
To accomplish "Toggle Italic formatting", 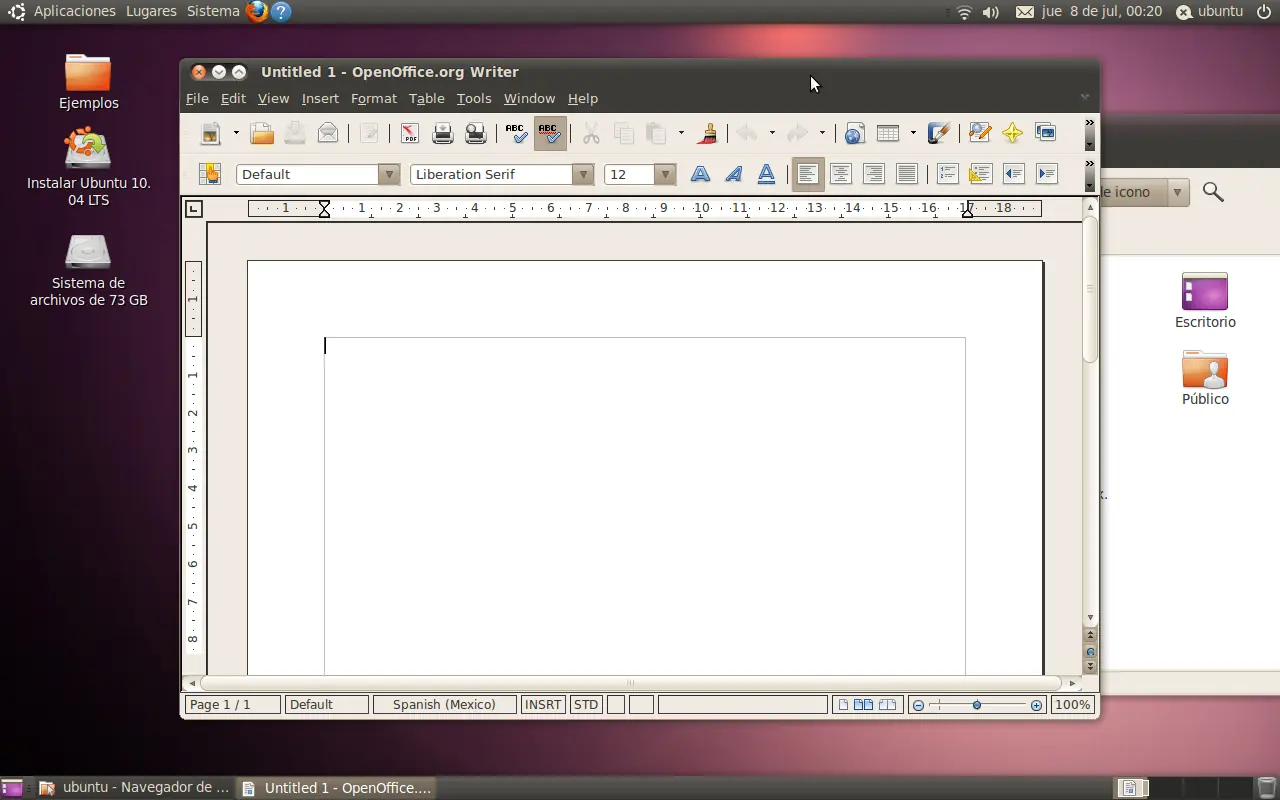I will 734,174.
